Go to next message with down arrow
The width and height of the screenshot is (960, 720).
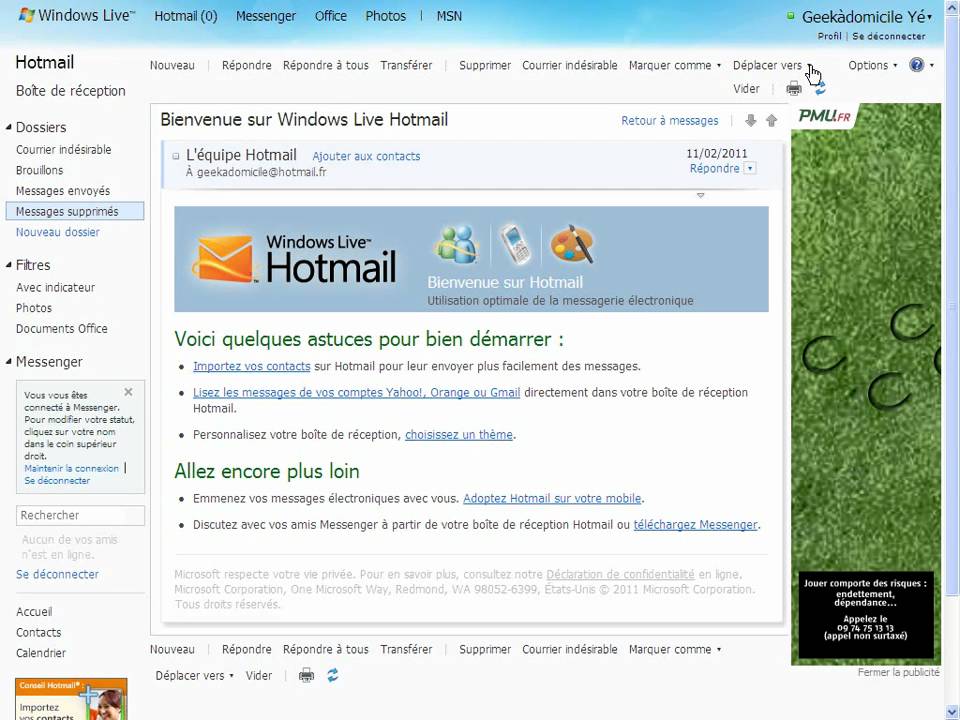click(x=751, y=121)
